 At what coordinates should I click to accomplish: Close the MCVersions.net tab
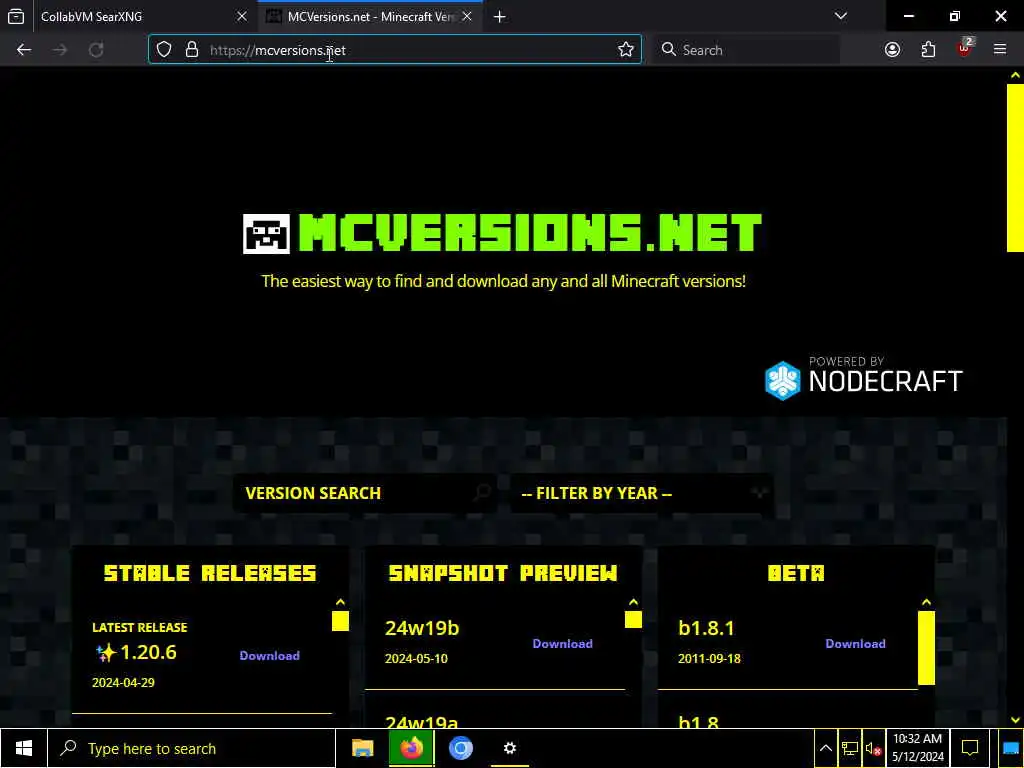(x=467, y=16)
